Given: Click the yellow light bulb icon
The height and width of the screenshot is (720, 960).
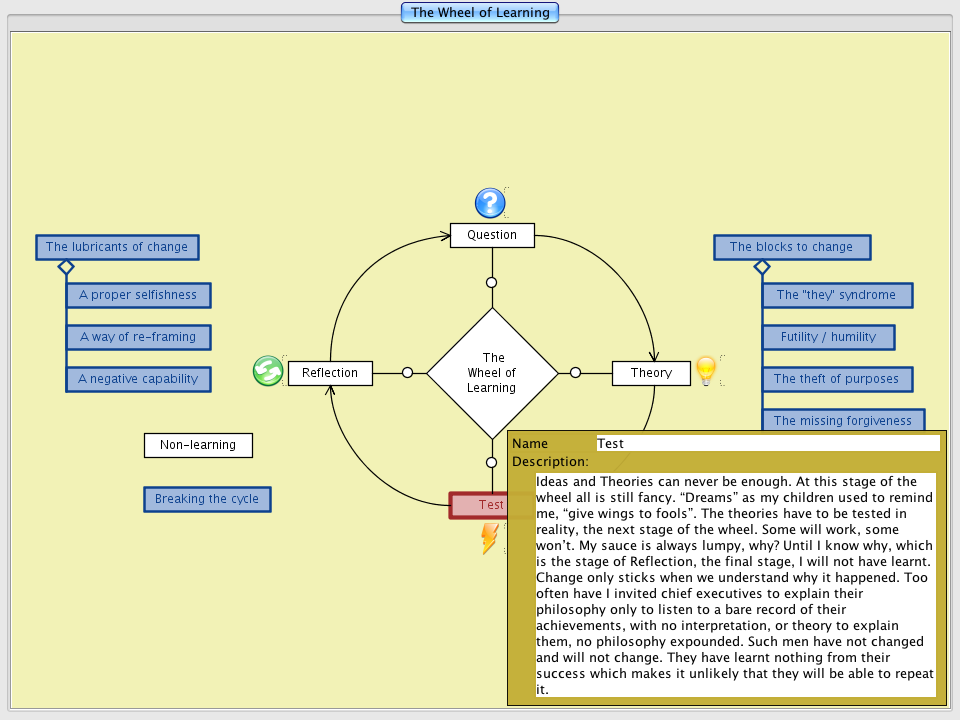Looking at the screenshot, I should pyautogui.click(x=706, y=371).
